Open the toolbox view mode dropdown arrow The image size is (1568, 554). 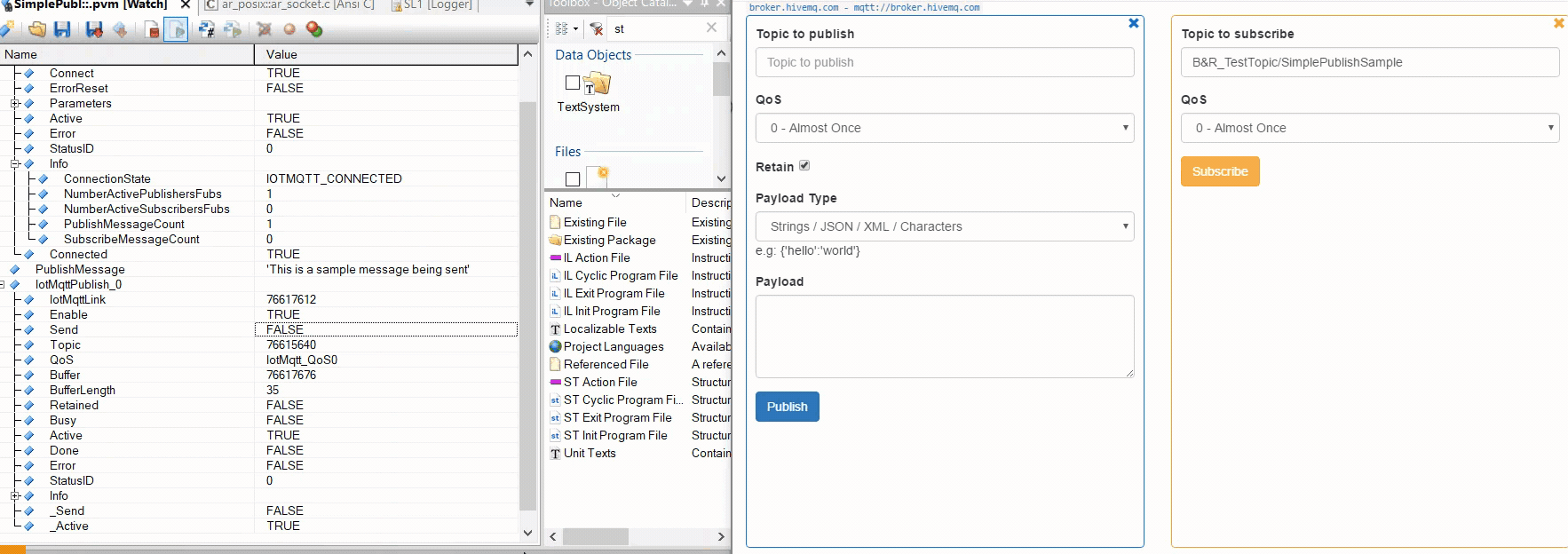(575, 29)
